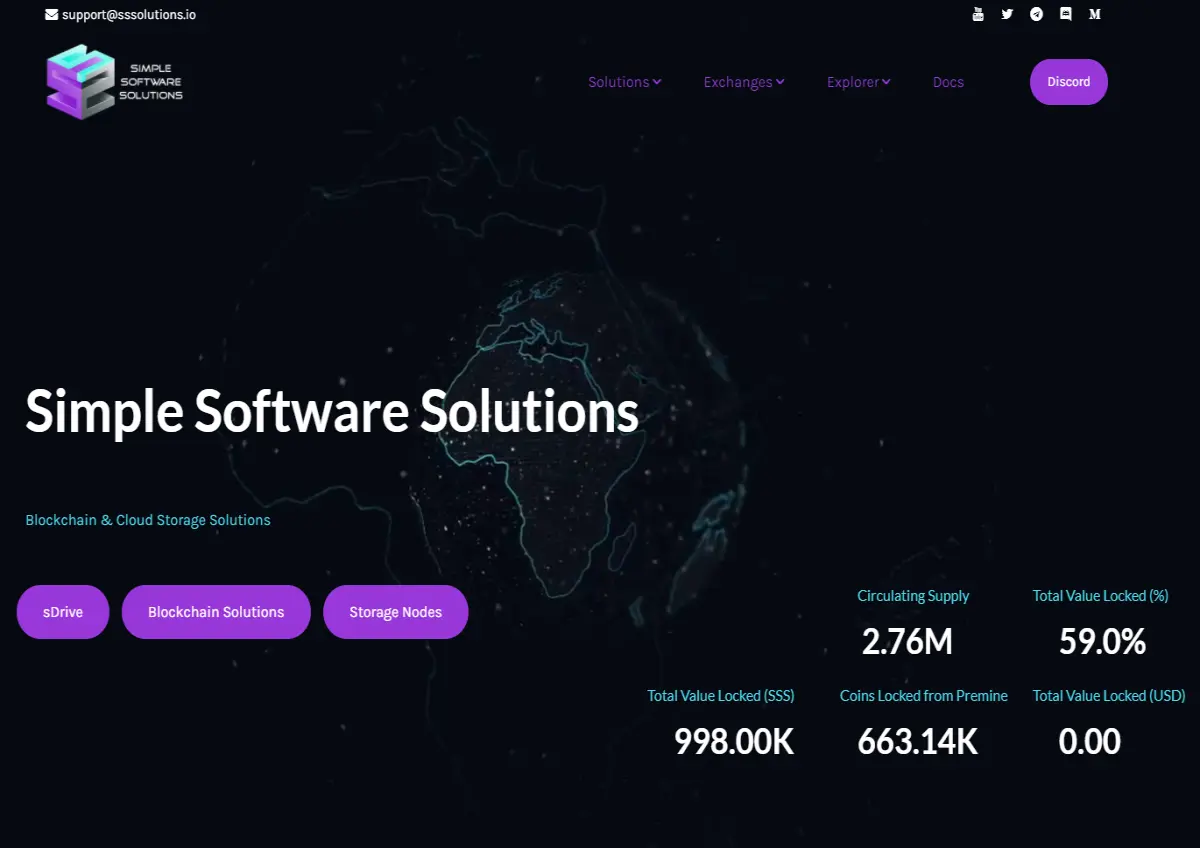1200x848 pixels.
Task: Open the YouTube social icon
Action: 978,14
